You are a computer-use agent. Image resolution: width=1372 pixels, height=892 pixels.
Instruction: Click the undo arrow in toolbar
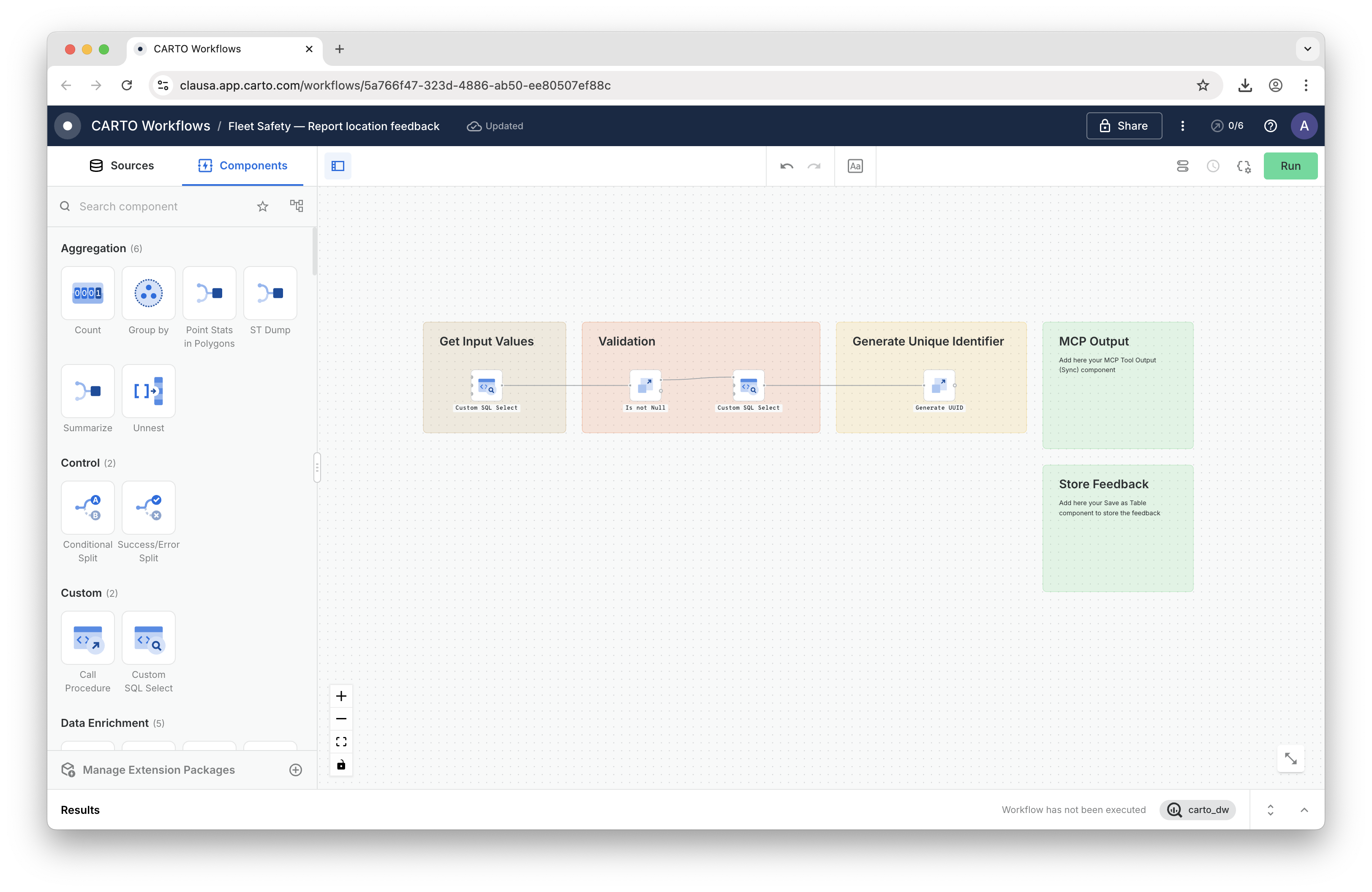(x=786, y=166)
